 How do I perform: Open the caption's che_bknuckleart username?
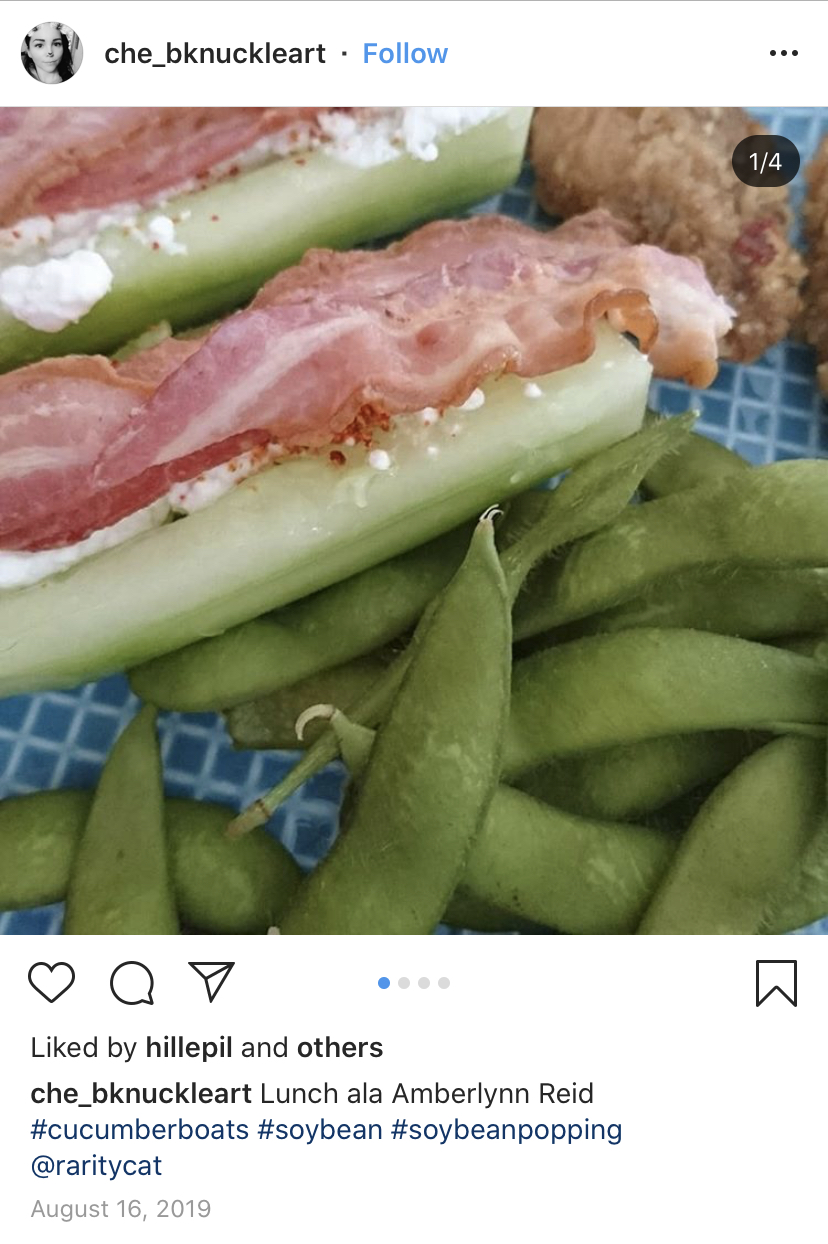pyautogui.click(x=141, y=1094)
